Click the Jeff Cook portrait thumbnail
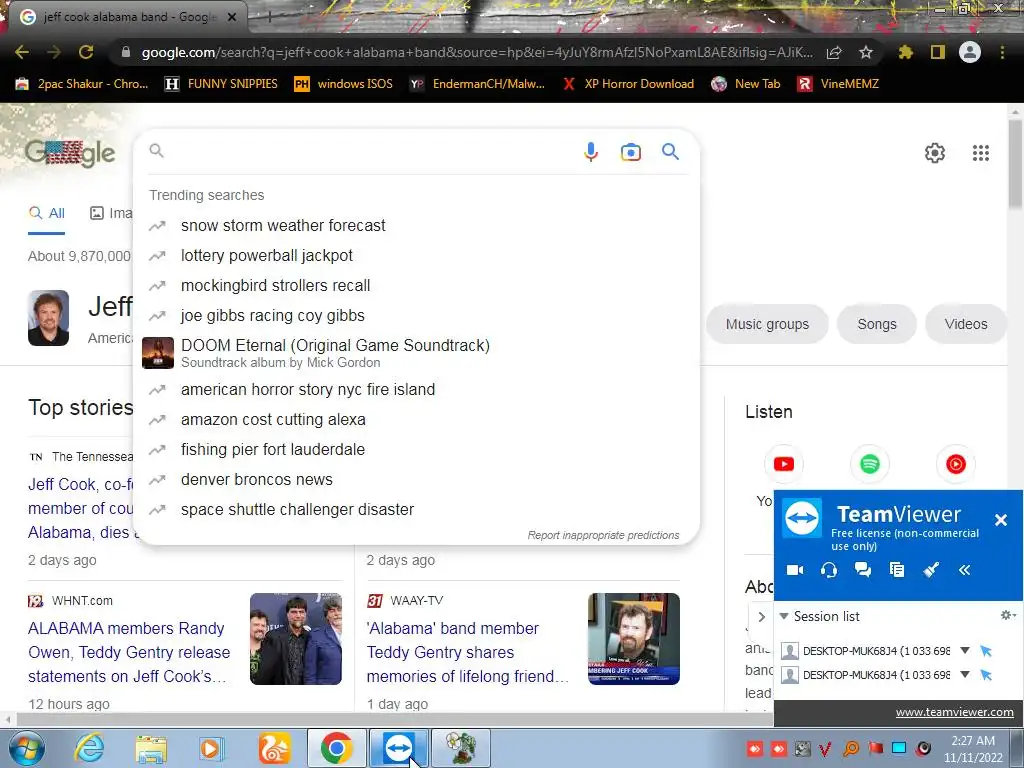Screen dimensions: 1024x768 [48, 318]
